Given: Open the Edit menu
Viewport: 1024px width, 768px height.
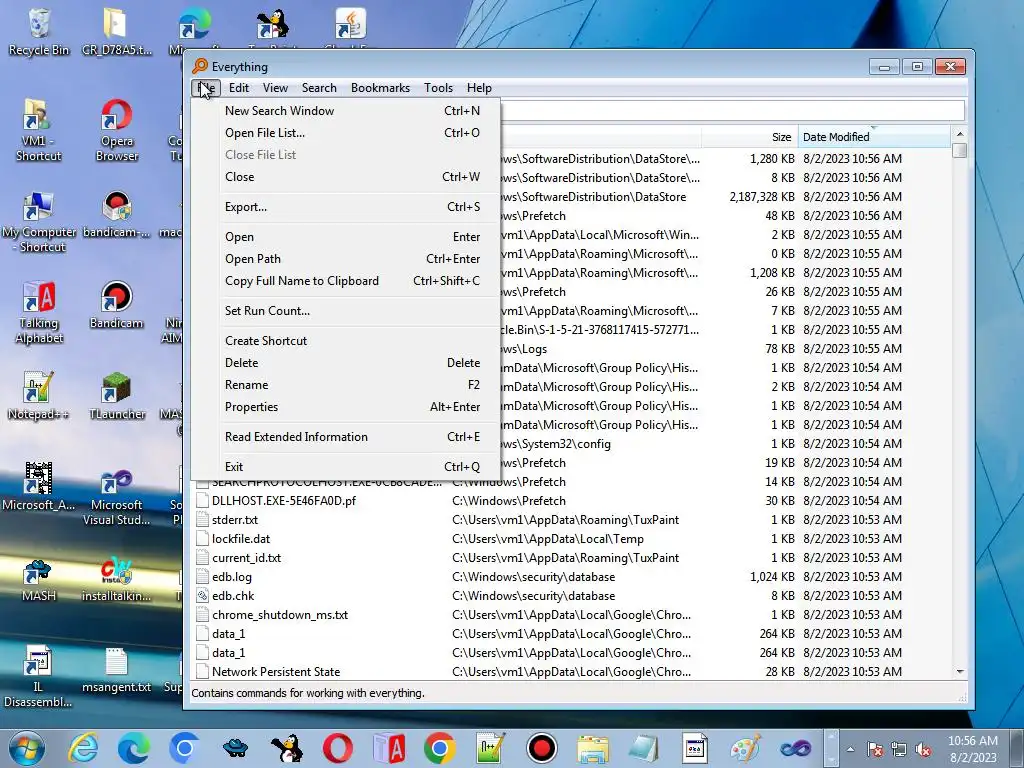Looking at the screenshot, I should (x=238, y=88).
